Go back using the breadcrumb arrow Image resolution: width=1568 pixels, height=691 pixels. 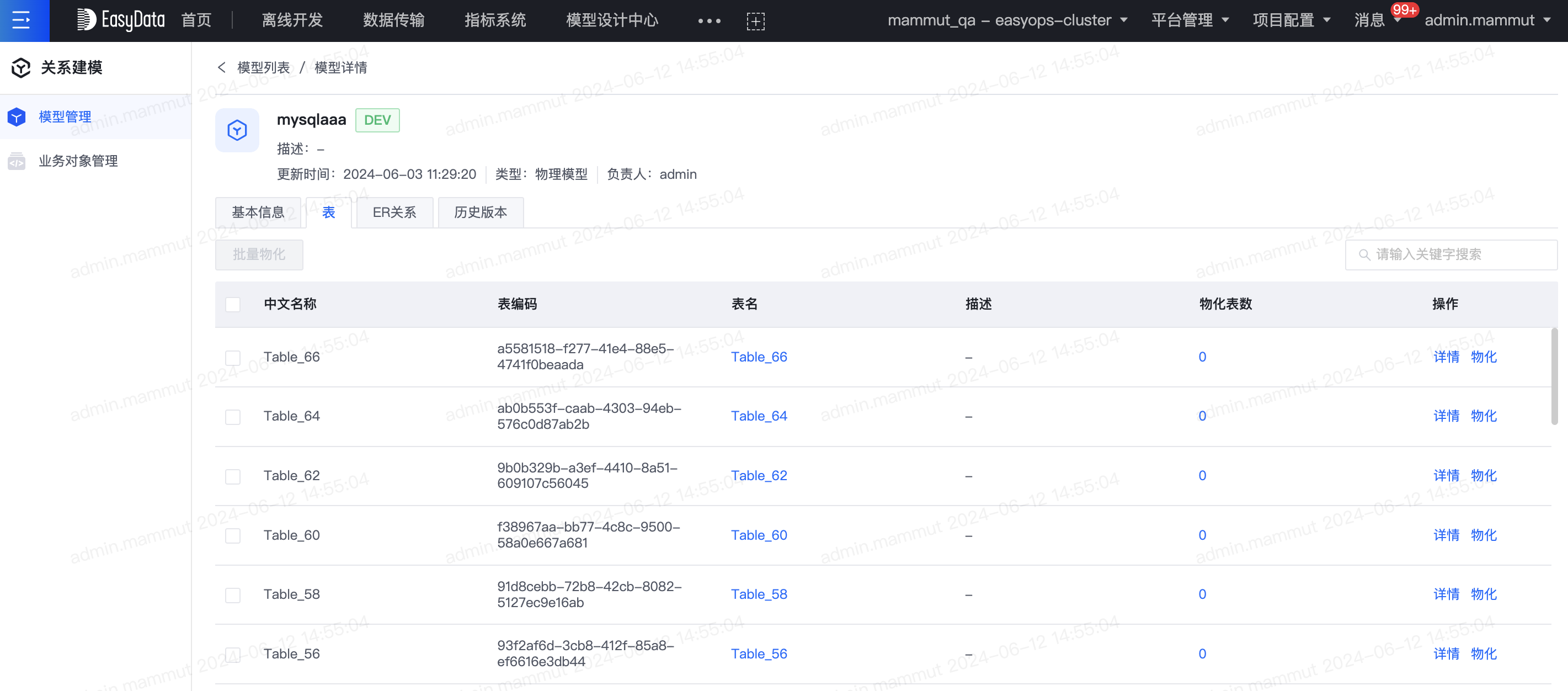(x=222, y=67)
